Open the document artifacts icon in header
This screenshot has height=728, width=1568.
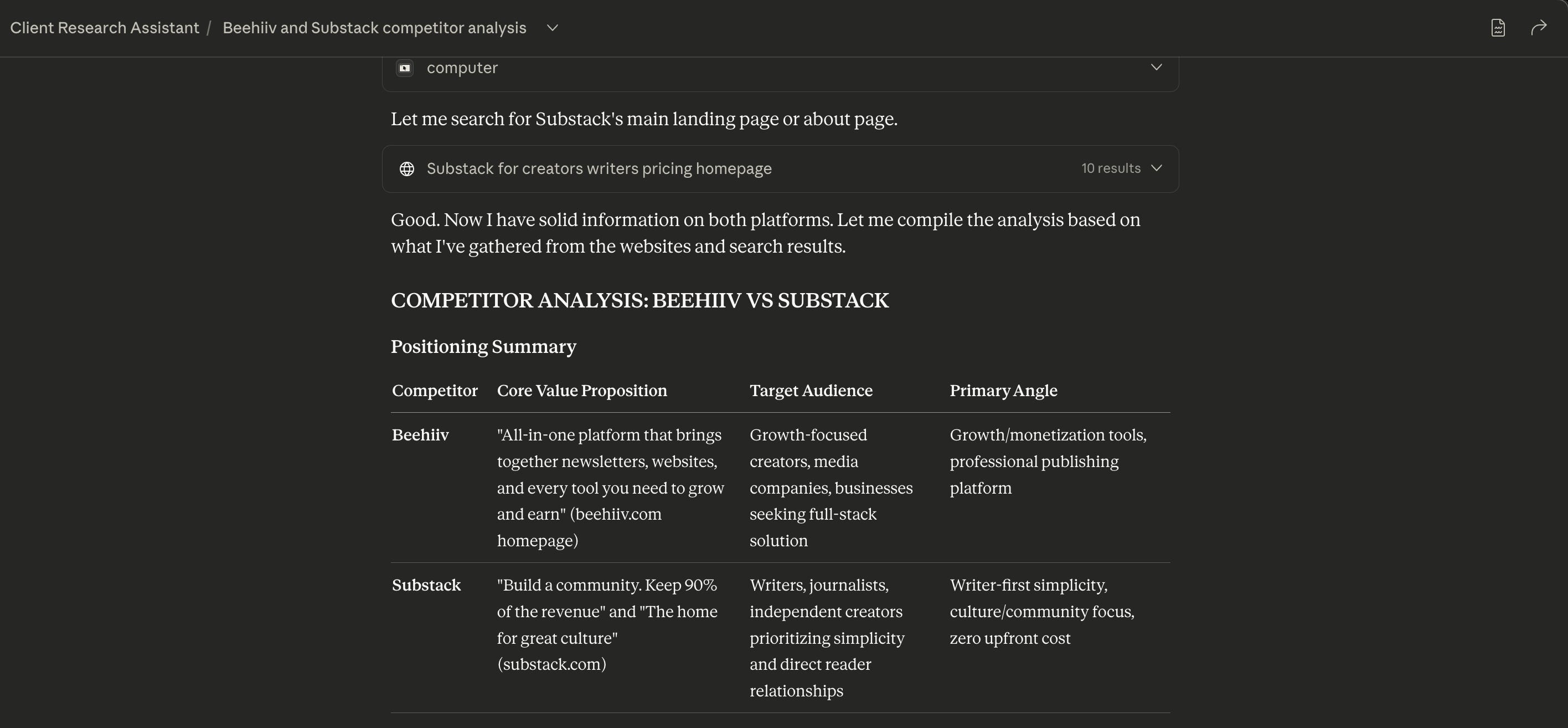(x=1497, y=28)
